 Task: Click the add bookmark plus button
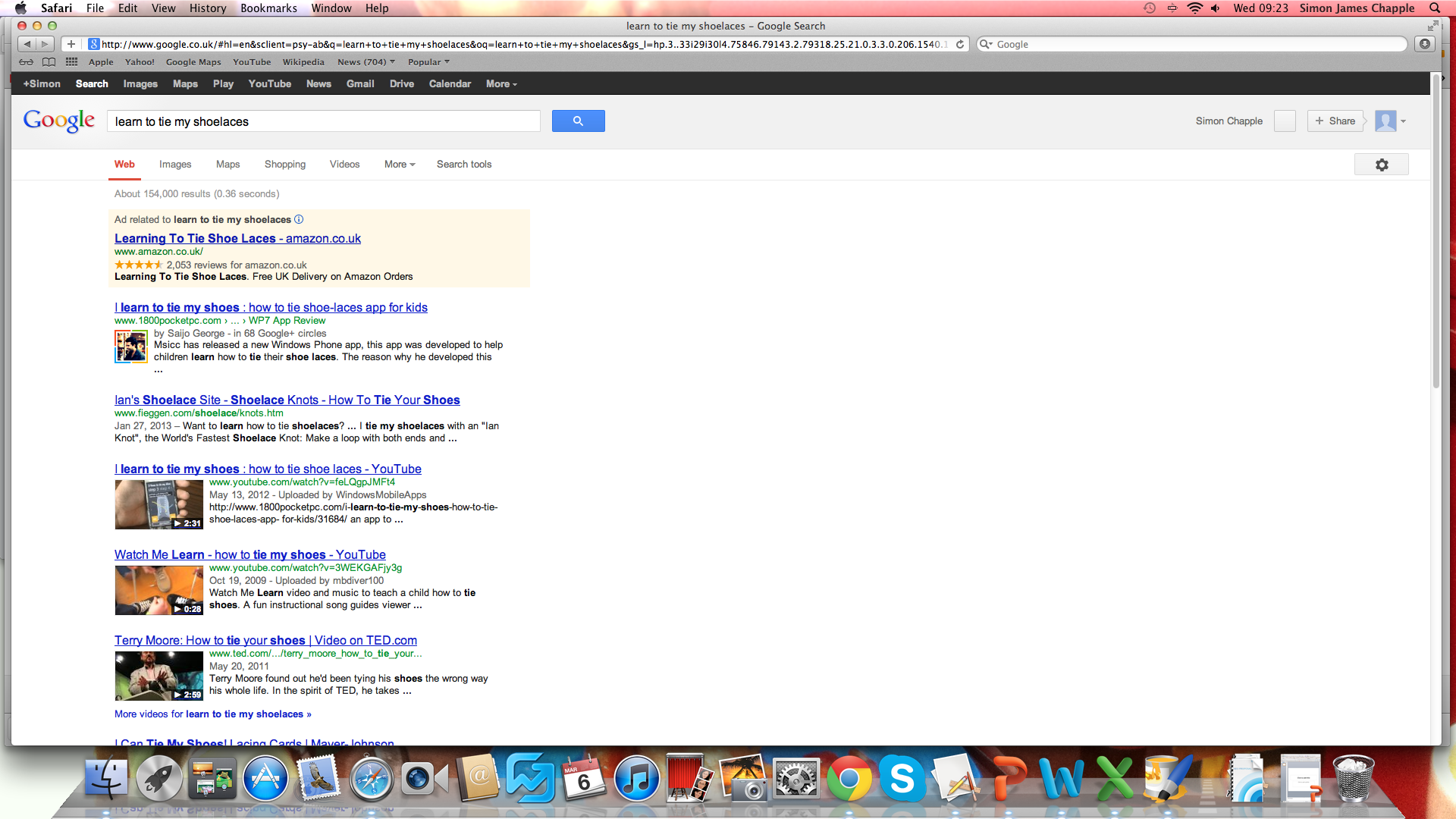[71, 44]
